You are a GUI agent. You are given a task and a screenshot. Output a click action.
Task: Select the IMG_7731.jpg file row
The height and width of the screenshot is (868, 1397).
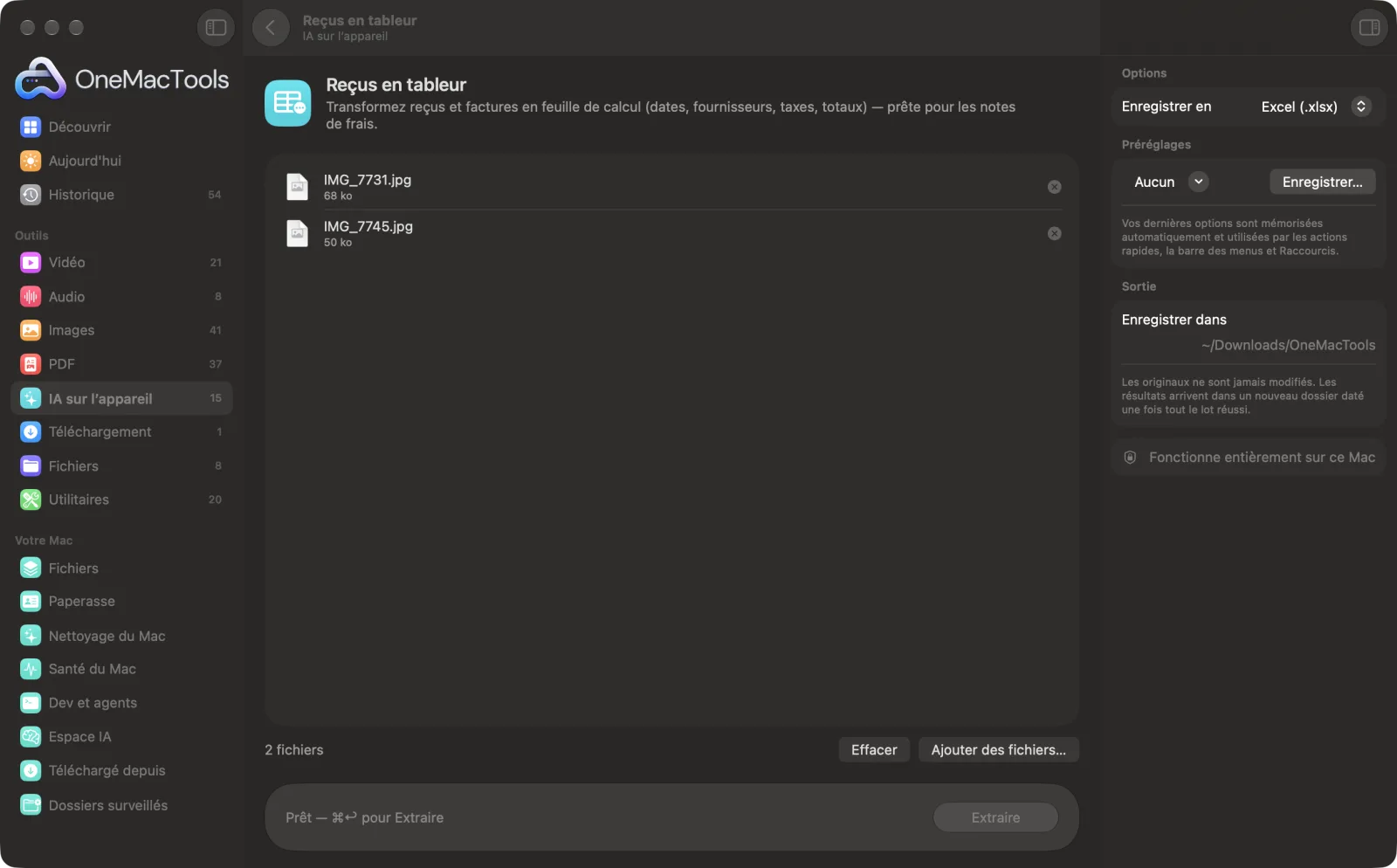[671, 187]
